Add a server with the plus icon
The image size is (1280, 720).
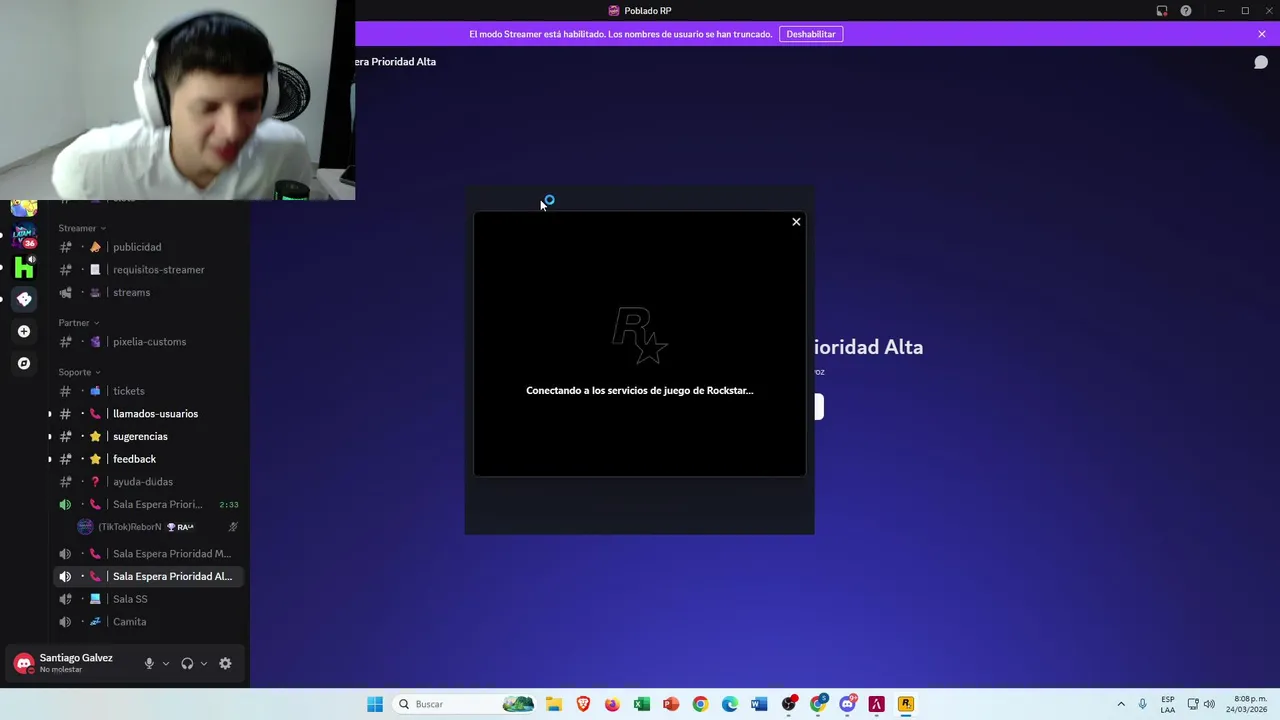24,331
